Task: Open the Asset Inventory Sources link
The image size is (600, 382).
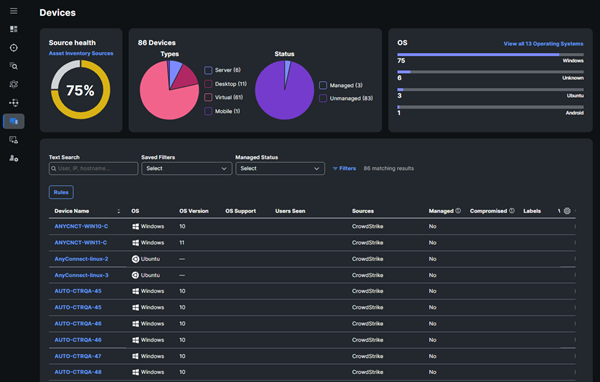Action: click(81, 53)
